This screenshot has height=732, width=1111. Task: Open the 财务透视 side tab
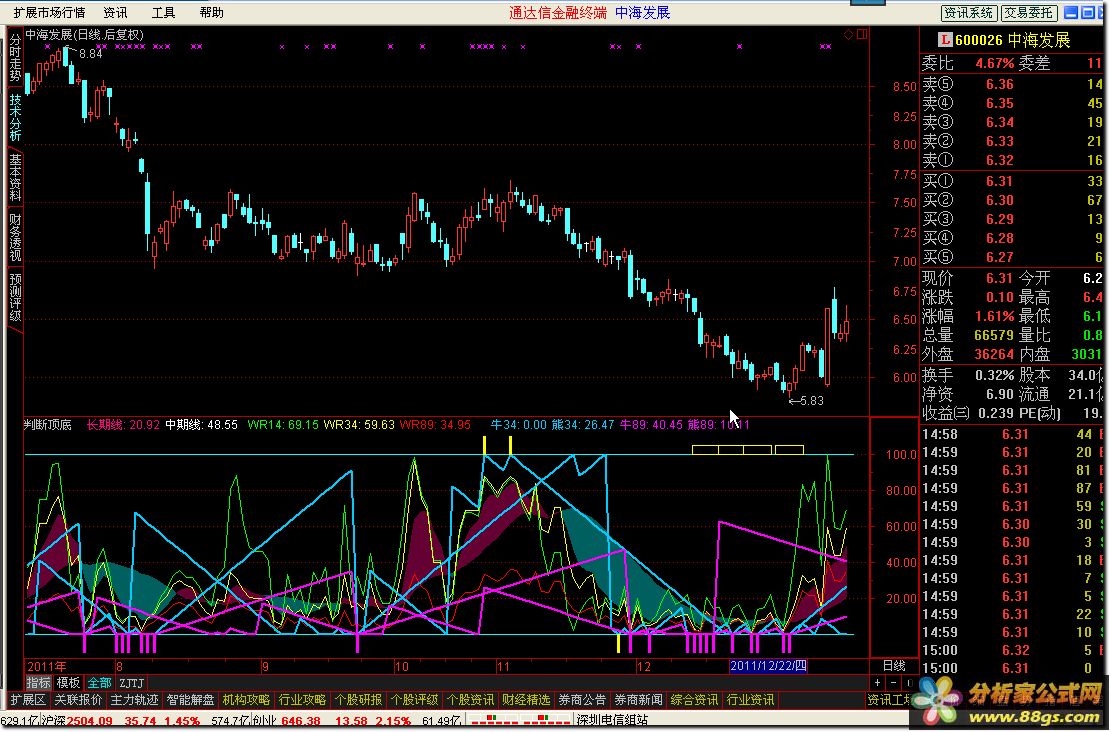(16, 237)
